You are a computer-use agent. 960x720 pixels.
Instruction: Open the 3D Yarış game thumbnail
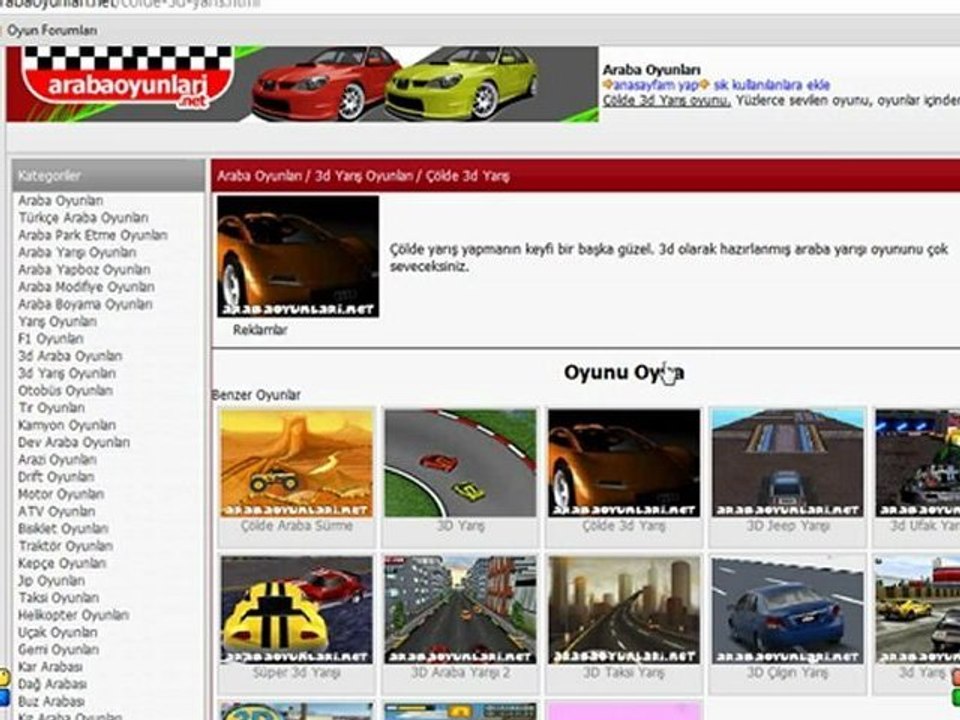pos(460,463)
